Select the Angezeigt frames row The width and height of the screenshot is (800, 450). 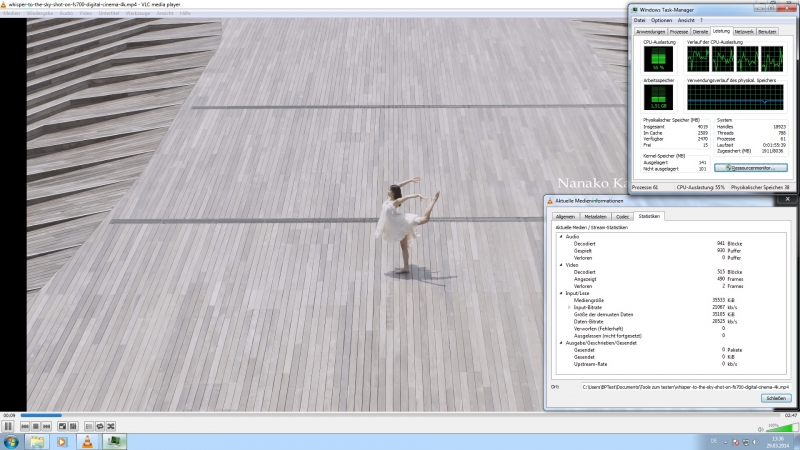672,280
